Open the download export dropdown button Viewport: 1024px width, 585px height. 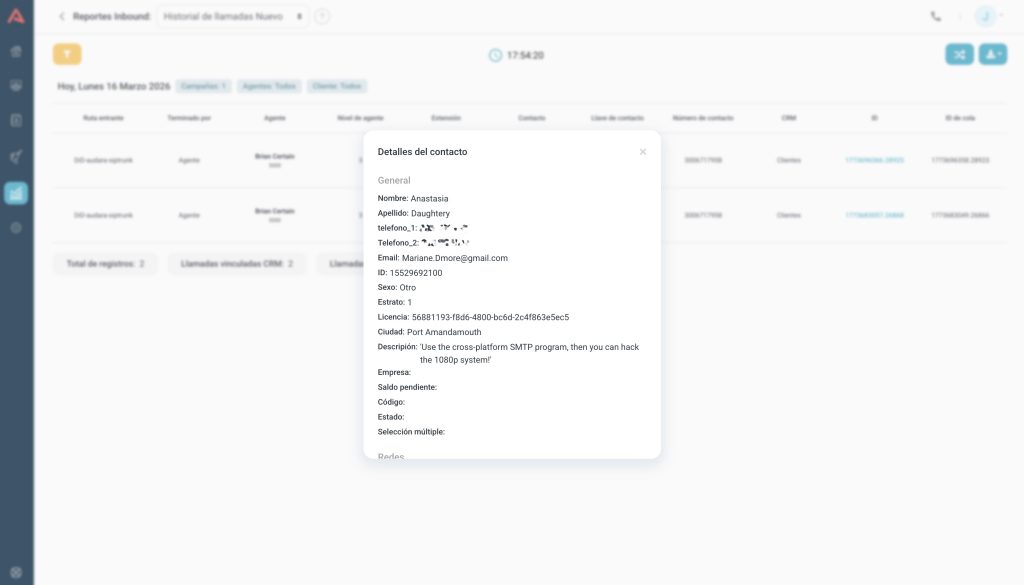[992, 55]
